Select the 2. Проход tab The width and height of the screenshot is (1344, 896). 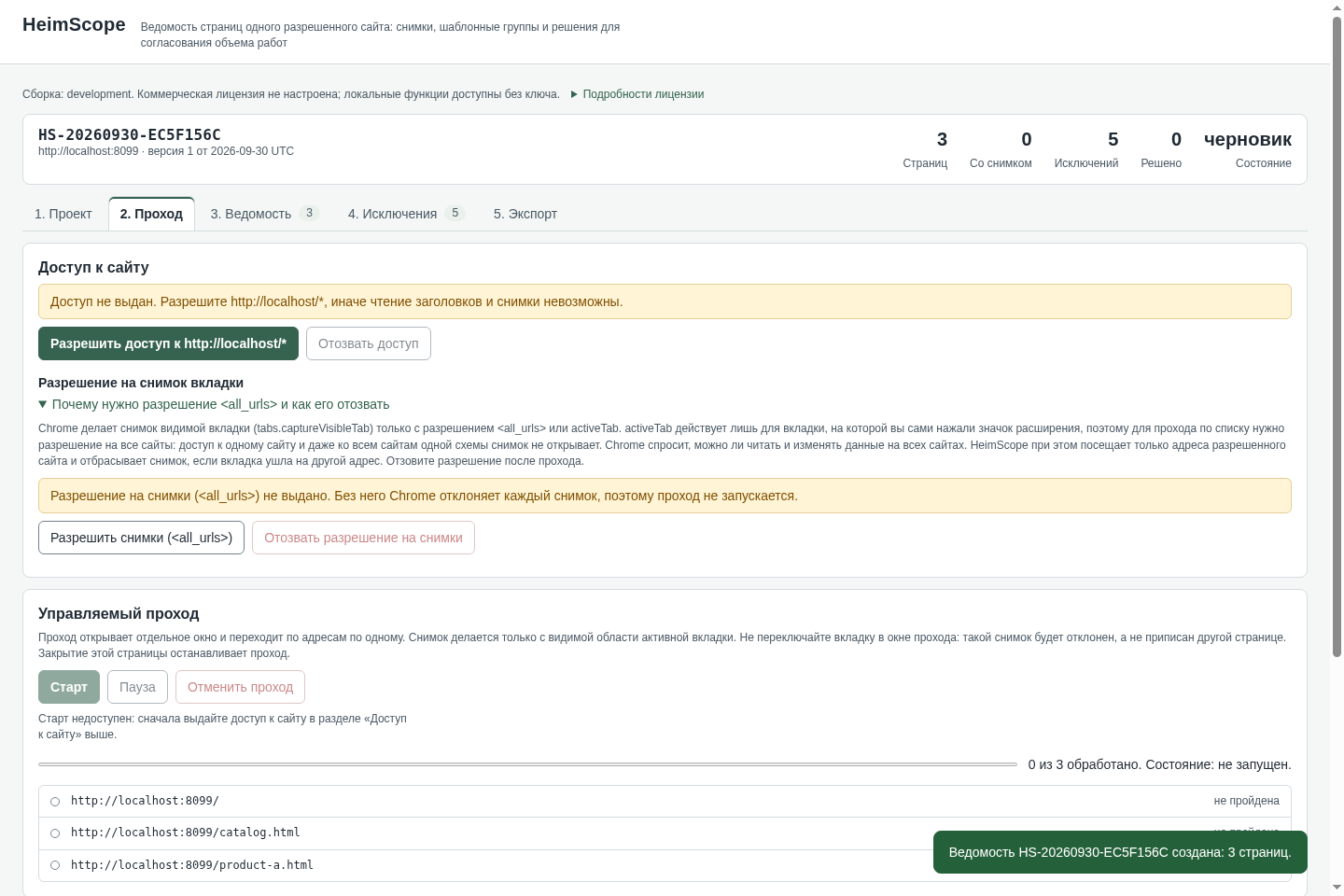151,214
